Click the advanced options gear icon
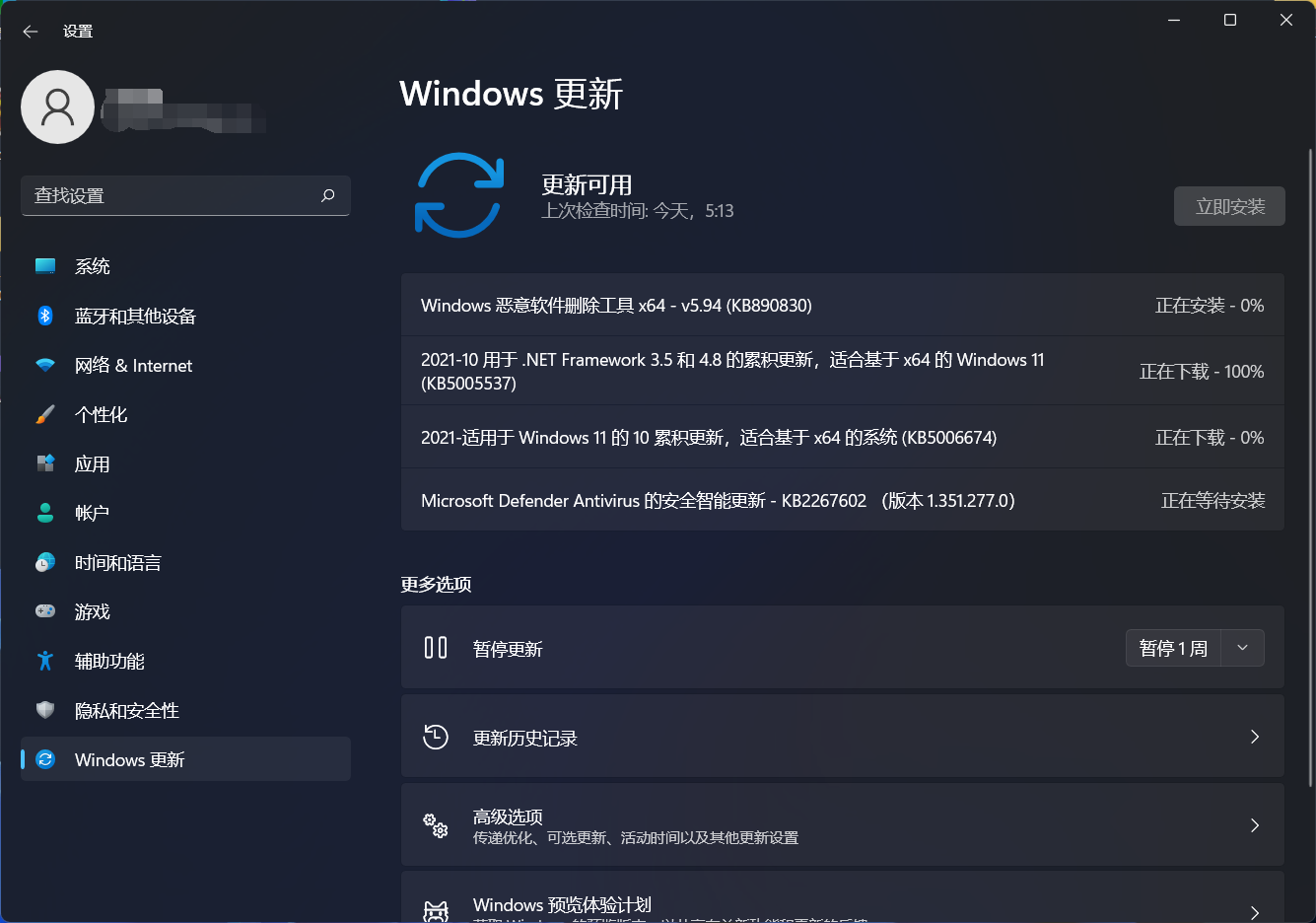Screen dimensions: 1316x923 (435, 825)
